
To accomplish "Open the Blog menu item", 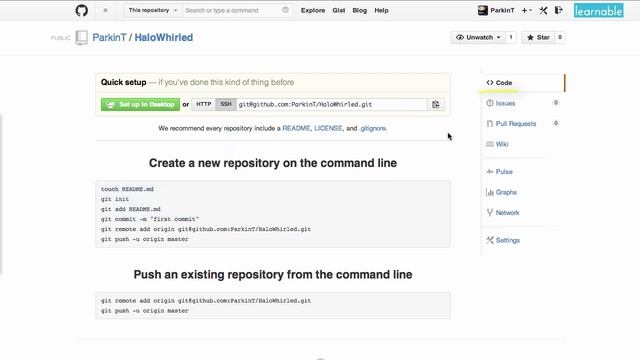I will pos(360,11).
